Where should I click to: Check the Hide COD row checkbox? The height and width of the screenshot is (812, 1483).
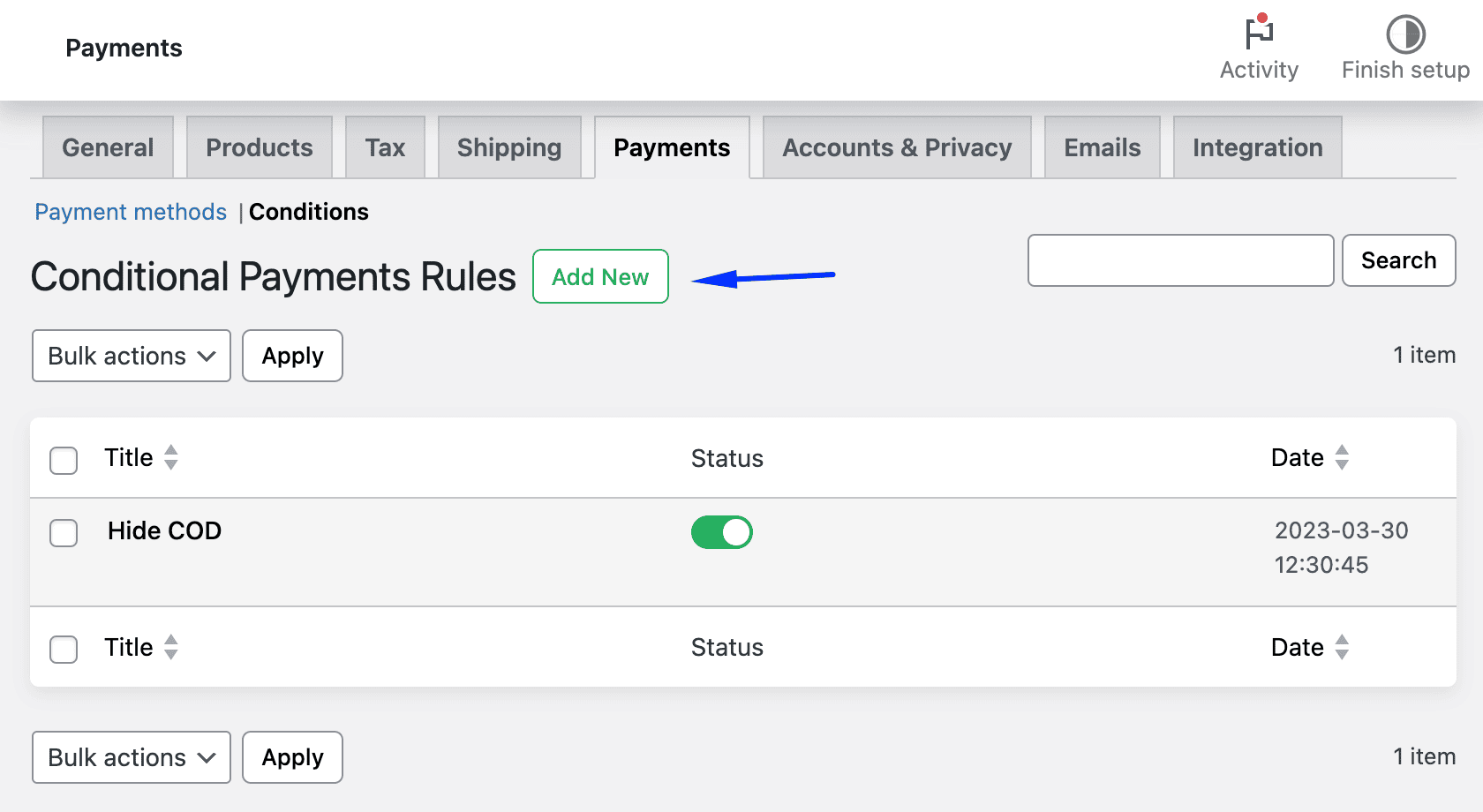pyautogui.click(x=63, y=533)
